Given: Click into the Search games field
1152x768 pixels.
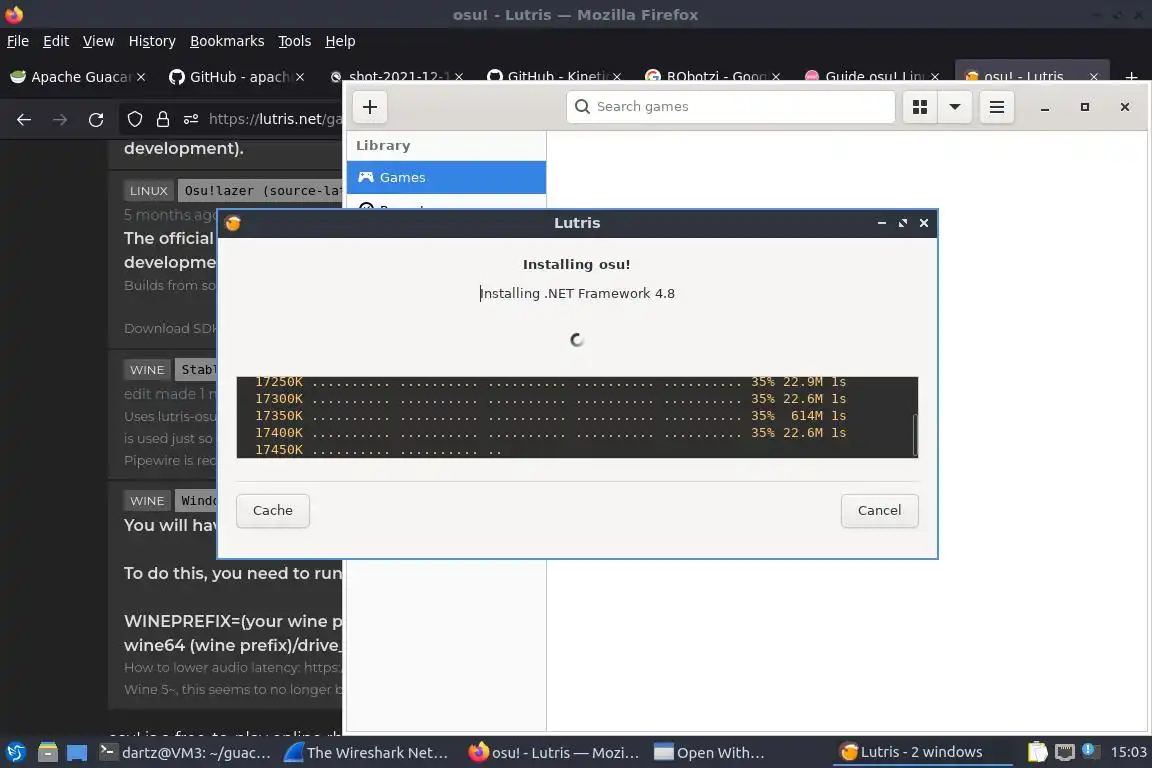Looking at the screenshot, I should pyautogui.click(x=730, y=107).
